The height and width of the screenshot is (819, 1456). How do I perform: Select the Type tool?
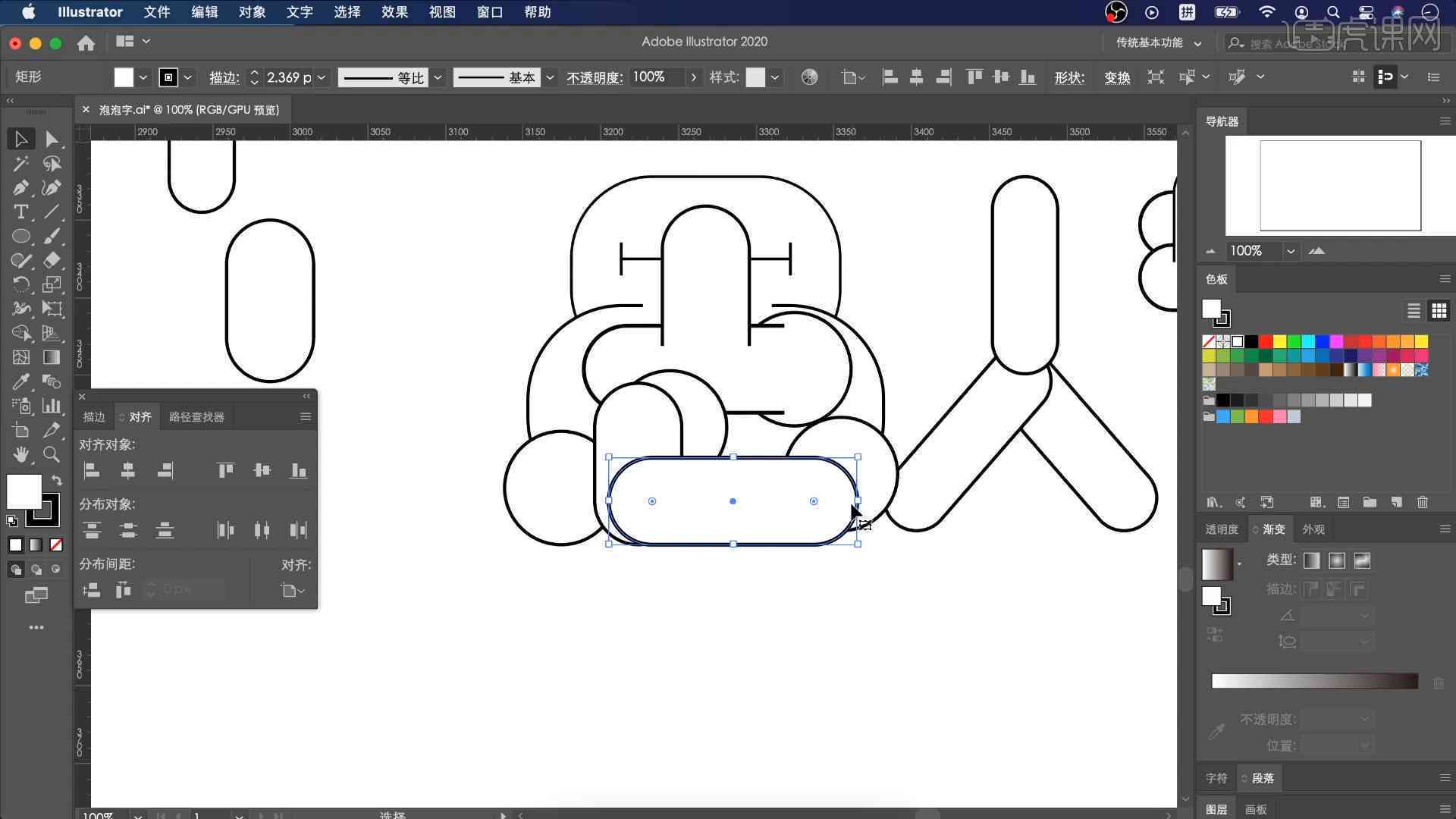(20, 212)
